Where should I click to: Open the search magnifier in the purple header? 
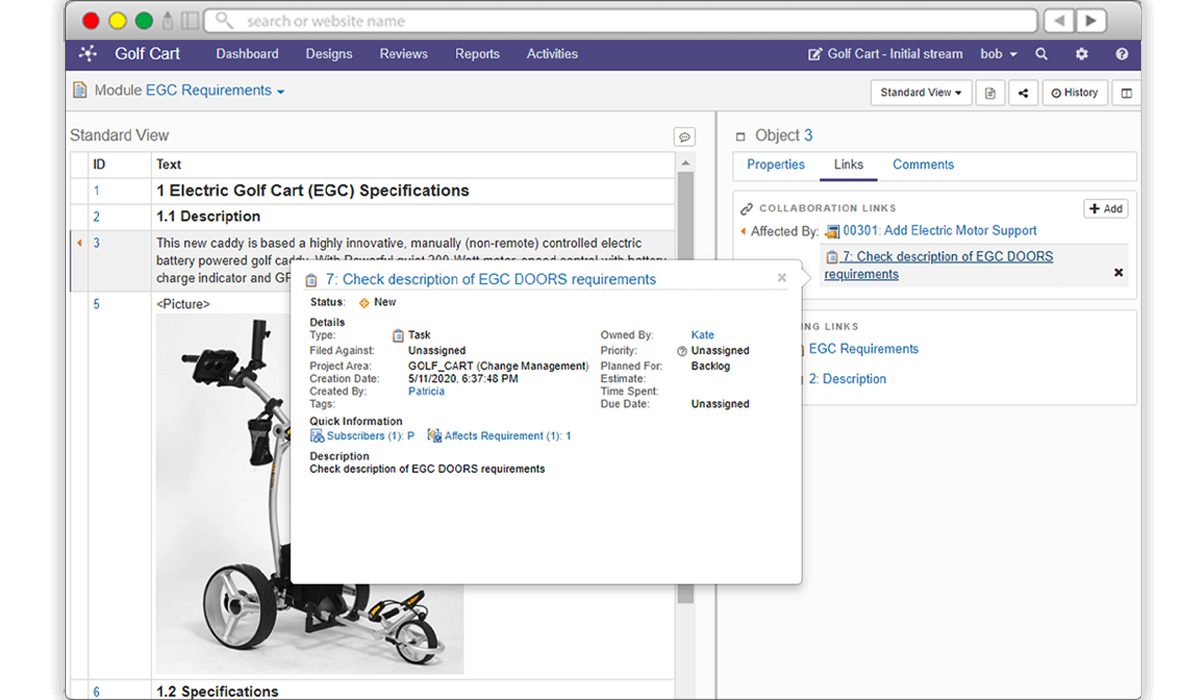point(1042,54)
